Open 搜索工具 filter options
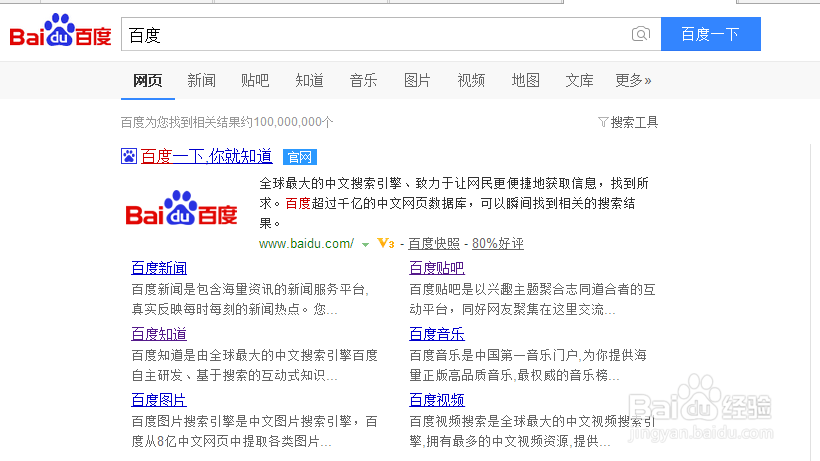The image size is (820, 461). [x=628, y=122]
